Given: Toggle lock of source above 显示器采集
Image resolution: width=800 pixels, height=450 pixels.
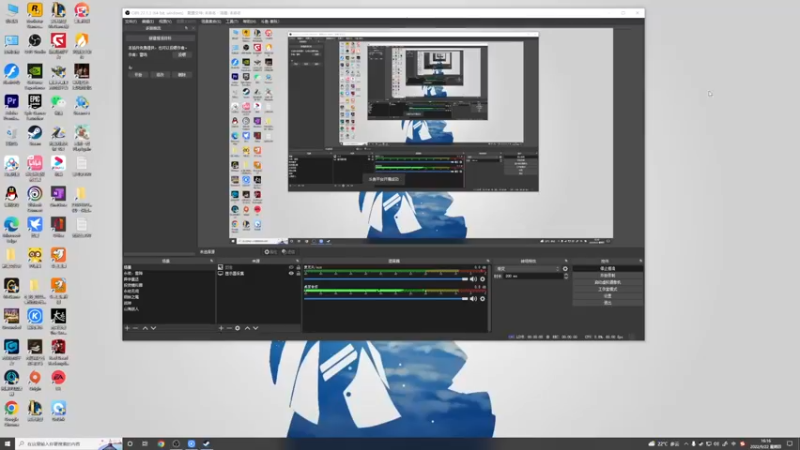Looking at the screenshot, I should 298,267.
